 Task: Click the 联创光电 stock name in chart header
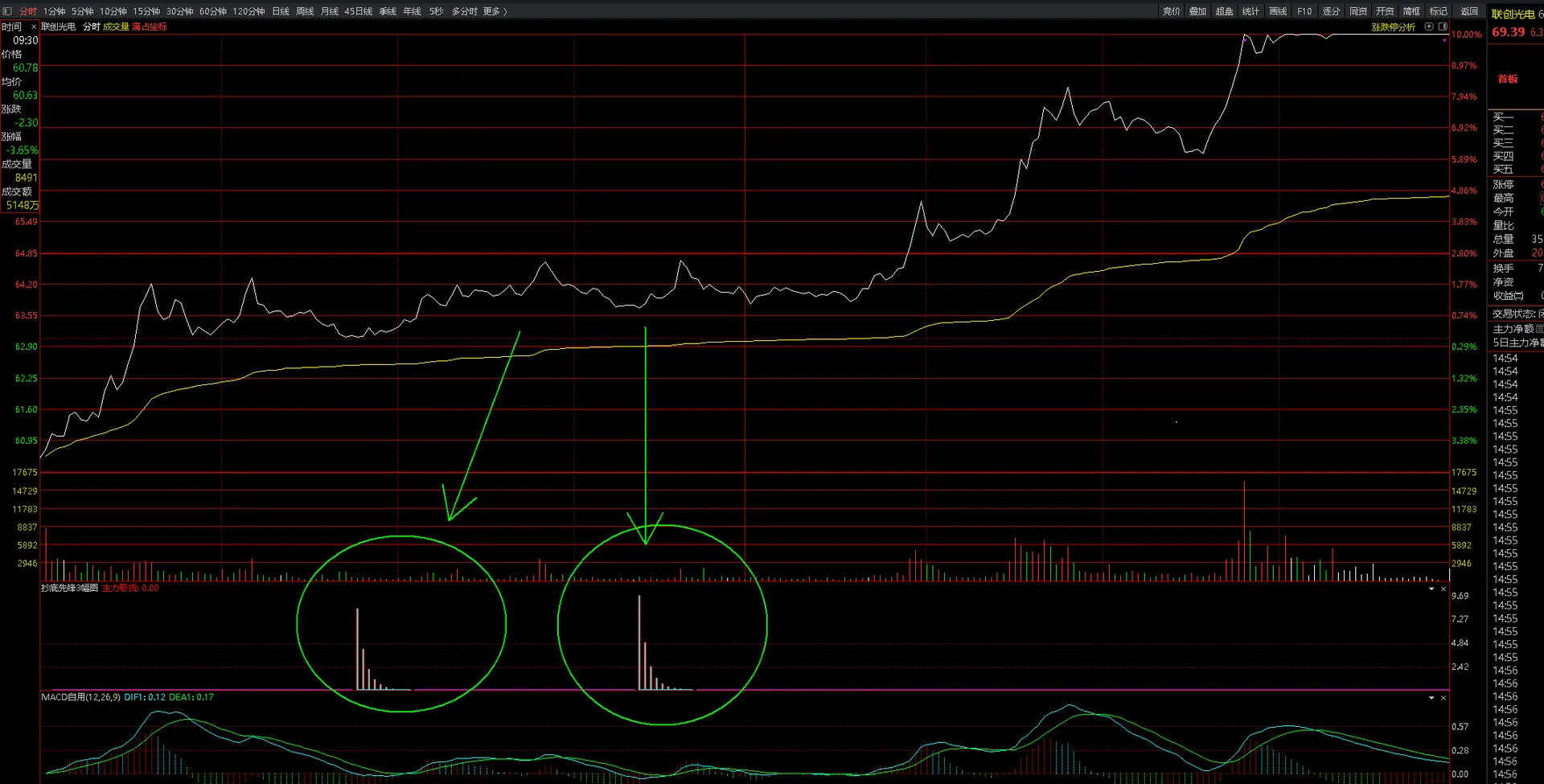click(x=59, y=27)
